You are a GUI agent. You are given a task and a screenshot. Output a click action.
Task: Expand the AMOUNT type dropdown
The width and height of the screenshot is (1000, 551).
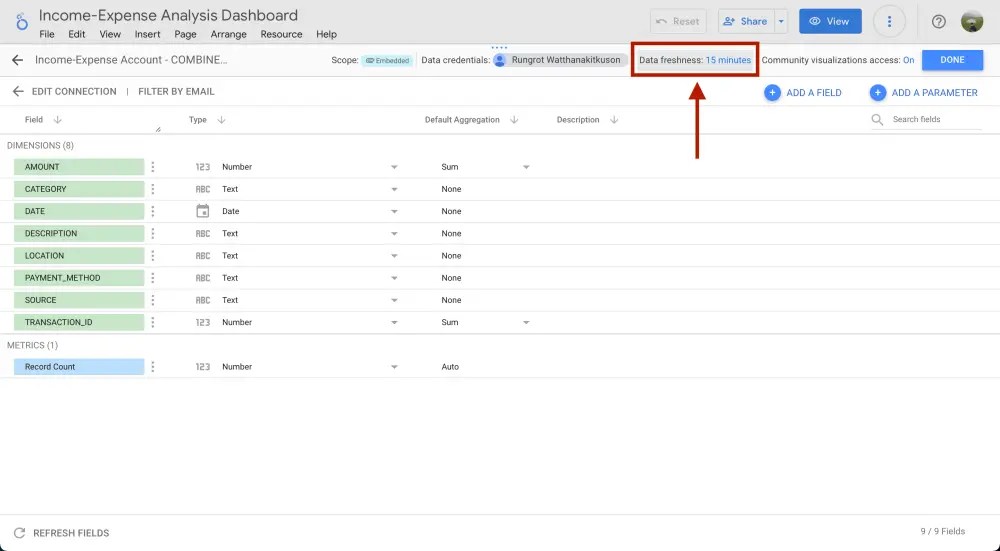pos(394,167)
